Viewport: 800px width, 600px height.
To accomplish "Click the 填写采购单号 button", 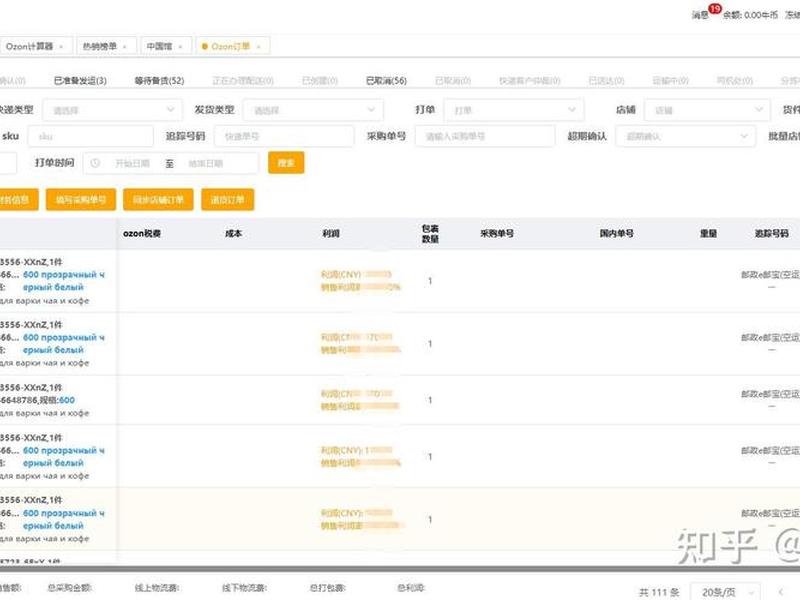I will coord(81,199).
